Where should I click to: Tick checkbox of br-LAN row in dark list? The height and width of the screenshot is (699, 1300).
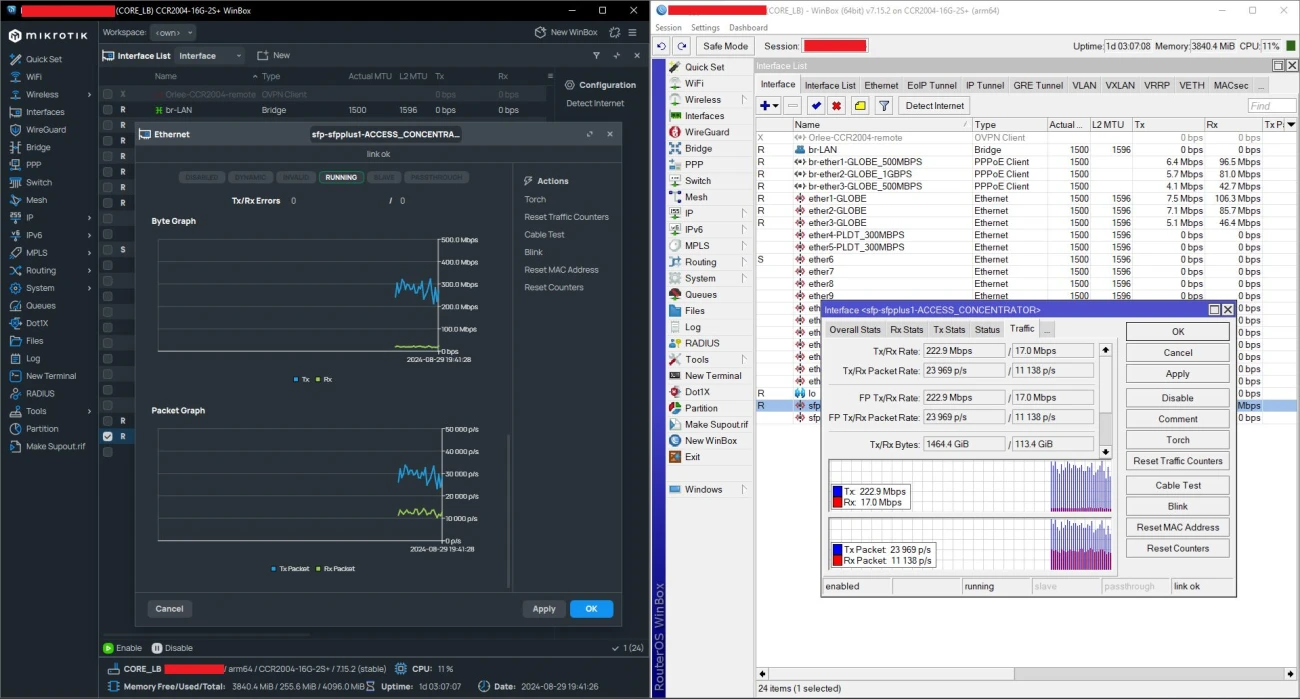(108, 110)
